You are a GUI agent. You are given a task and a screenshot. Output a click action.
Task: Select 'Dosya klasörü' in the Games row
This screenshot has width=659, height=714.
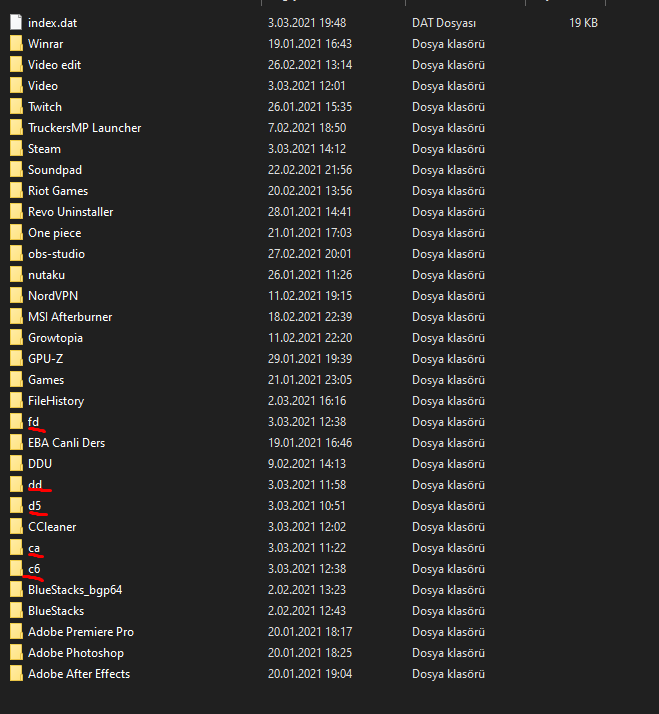coord(448,379)
